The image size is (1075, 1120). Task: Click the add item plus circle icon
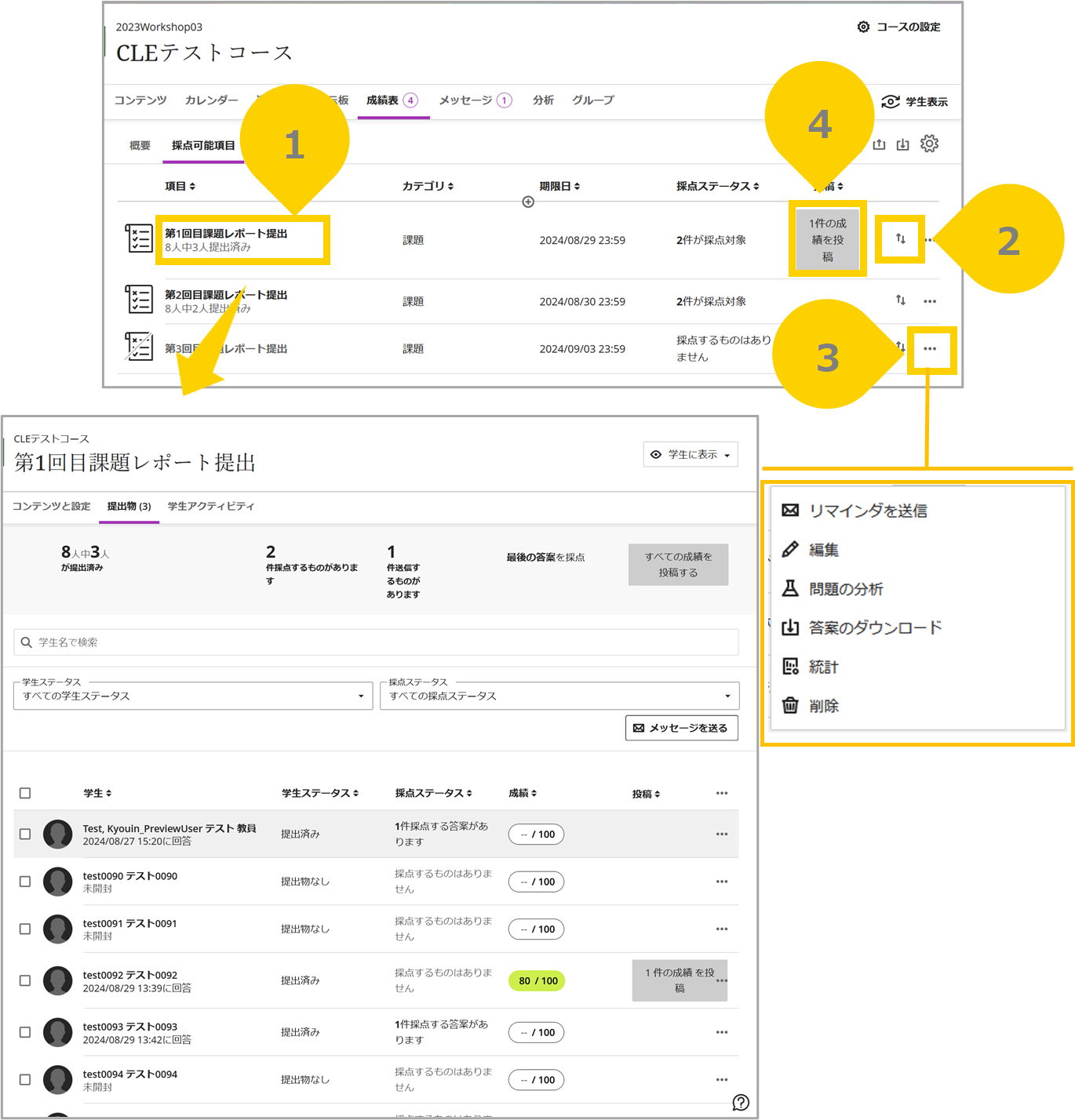tap(528, 202)
